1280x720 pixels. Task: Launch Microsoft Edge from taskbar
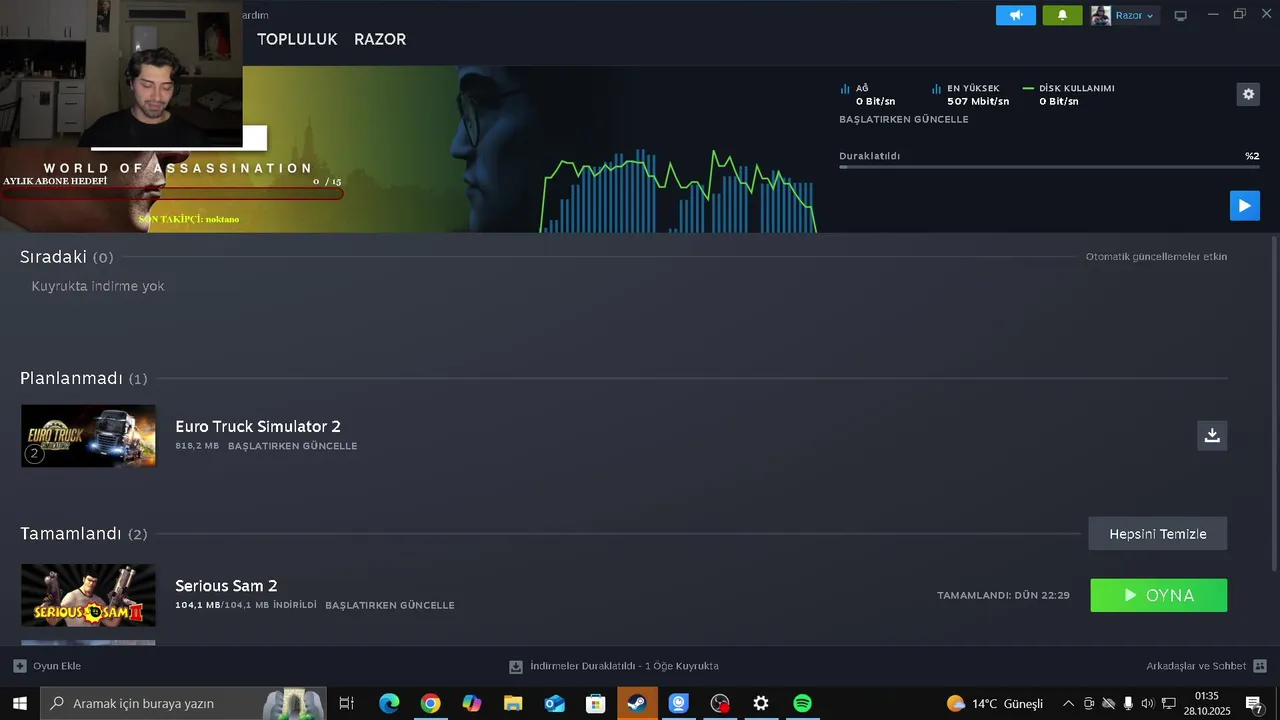pyautogui.click(x=389, y=703)
